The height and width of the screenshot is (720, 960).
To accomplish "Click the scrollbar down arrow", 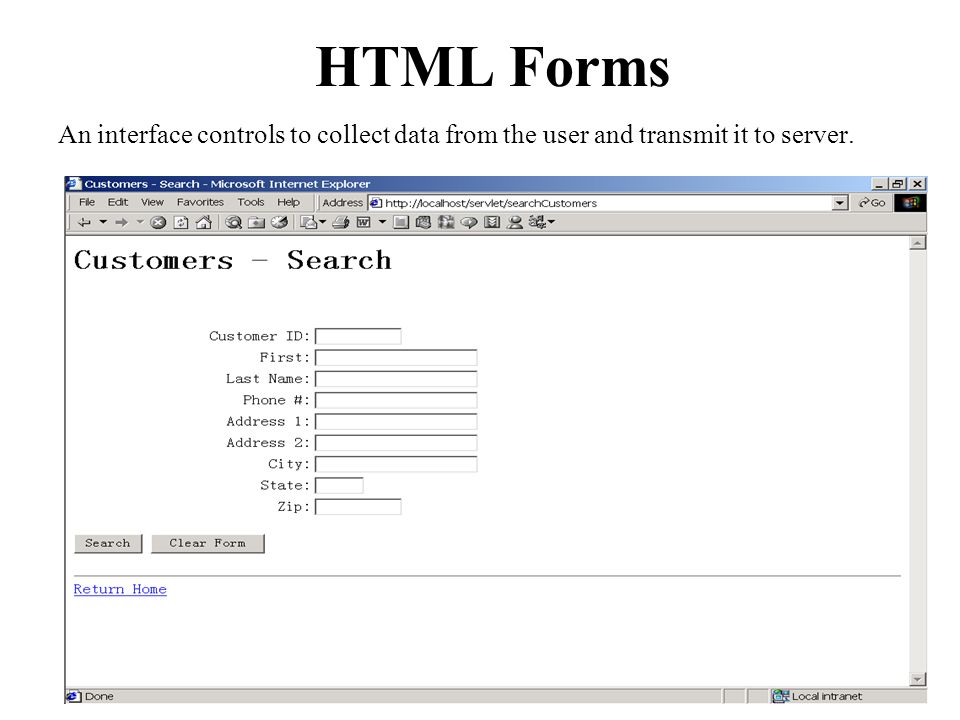I will click(x=917, y=679).
